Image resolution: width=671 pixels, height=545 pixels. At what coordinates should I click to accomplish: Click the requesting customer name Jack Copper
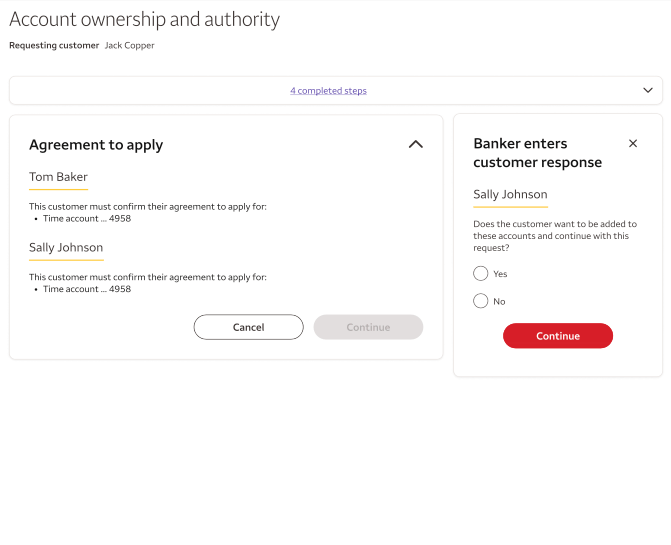coord(130,45)
